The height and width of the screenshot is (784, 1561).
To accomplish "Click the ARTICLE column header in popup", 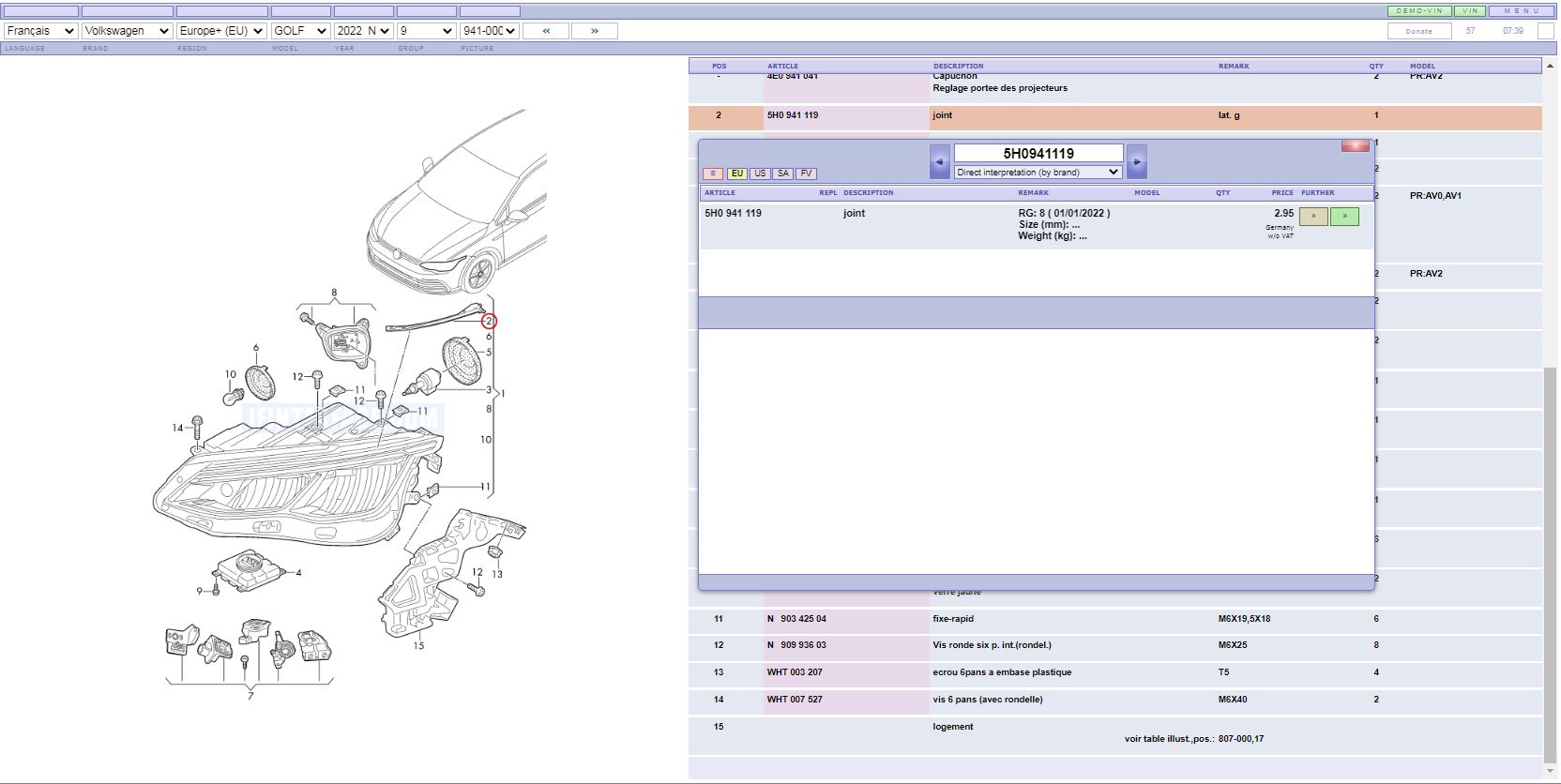I will point(720,193).
